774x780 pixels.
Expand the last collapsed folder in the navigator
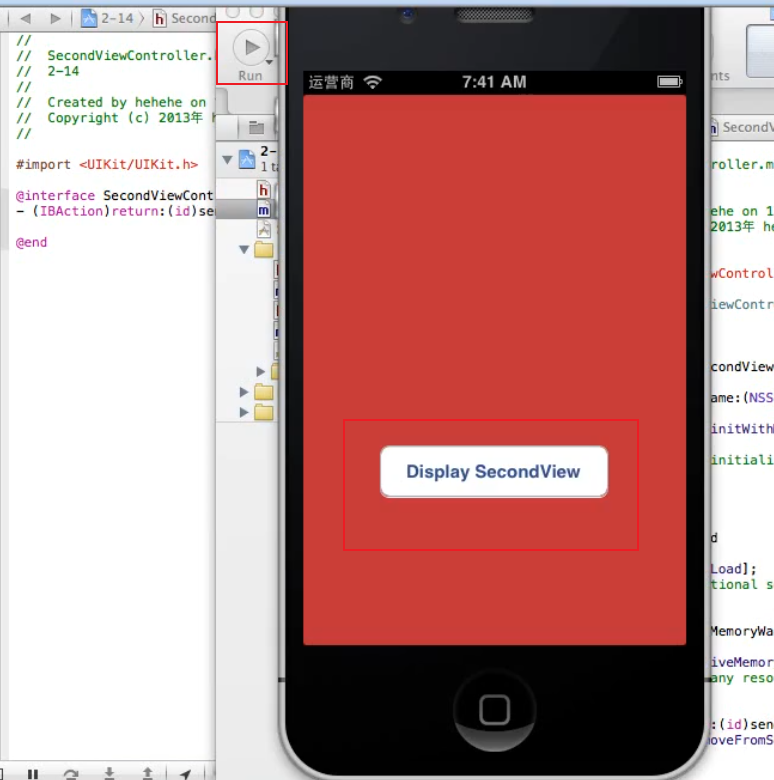coord(244,411)
